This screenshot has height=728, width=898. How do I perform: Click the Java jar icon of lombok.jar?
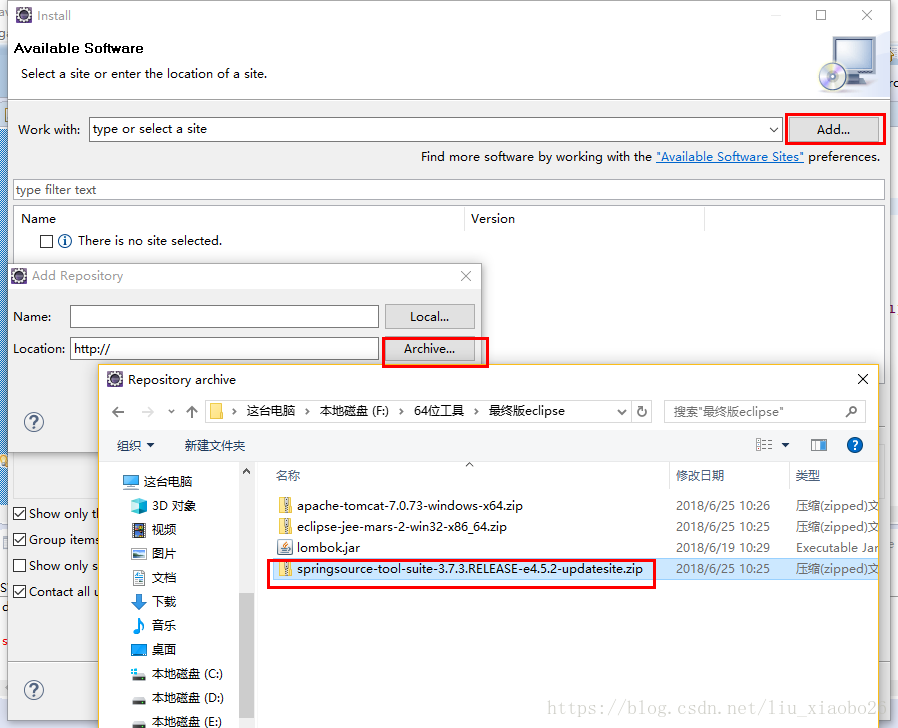[285, 547]
